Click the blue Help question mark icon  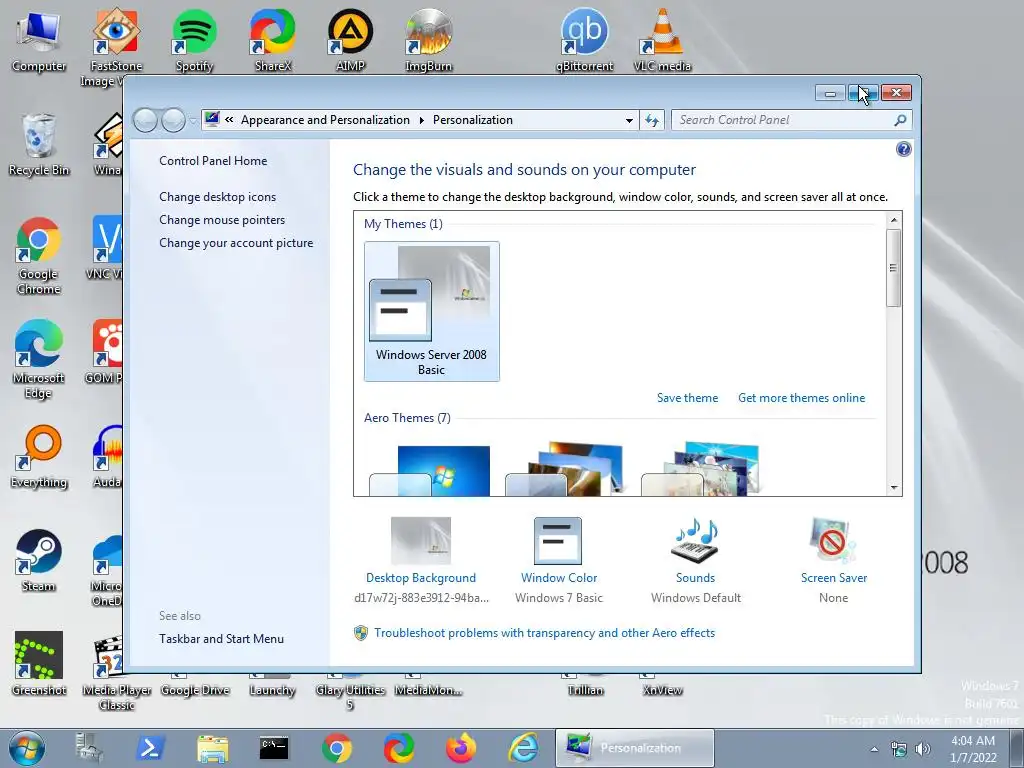[903, 150]
